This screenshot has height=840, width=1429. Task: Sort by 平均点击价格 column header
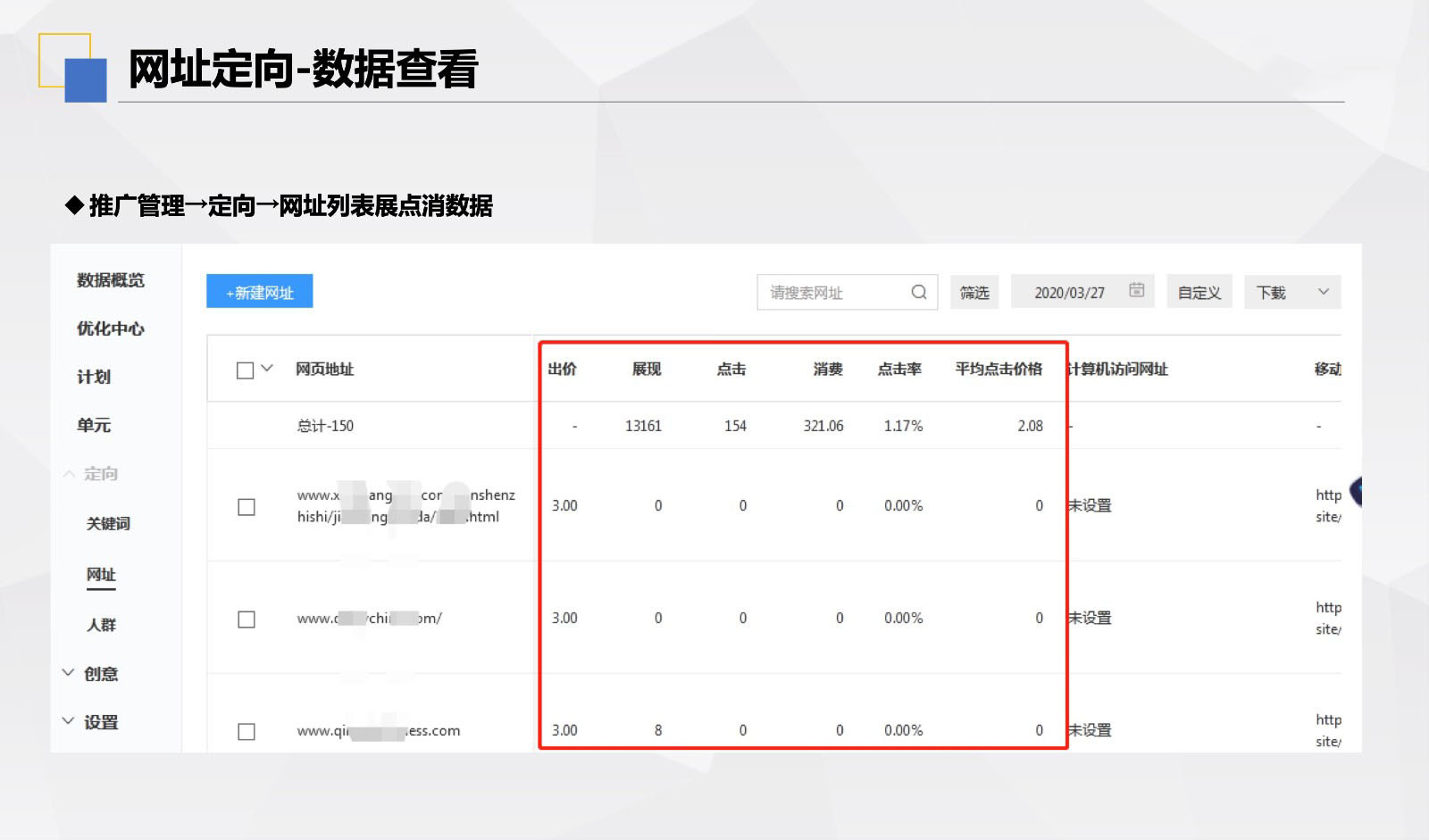click(x=999, y=369)
